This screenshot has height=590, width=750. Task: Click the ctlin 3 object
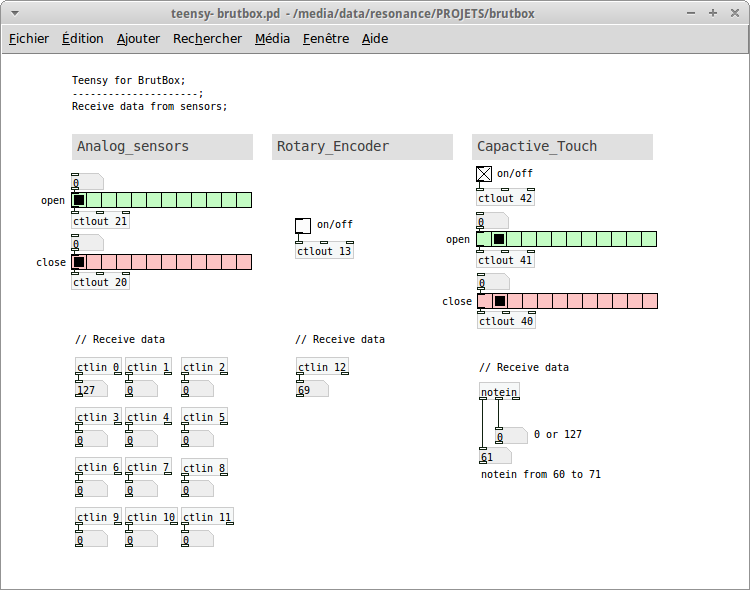pos(98,417)
